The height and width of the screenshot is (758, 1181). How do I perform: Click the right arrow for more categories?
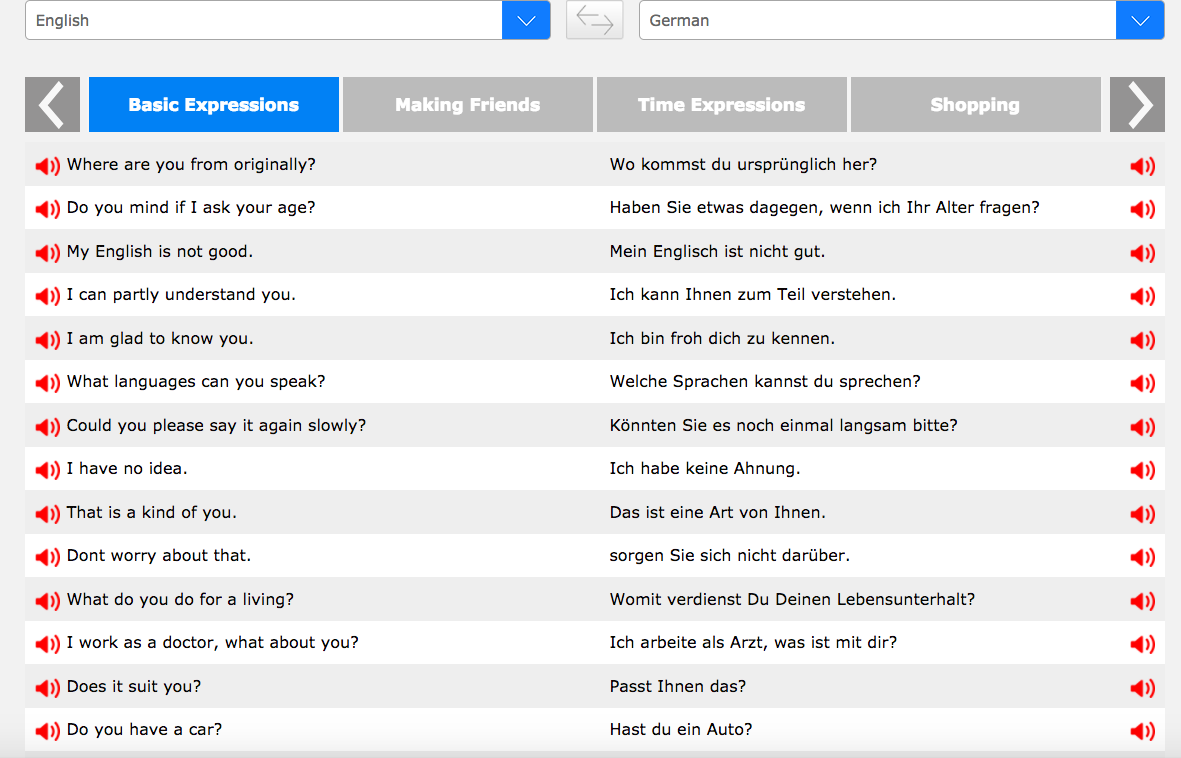click(x=1136, y=104)
